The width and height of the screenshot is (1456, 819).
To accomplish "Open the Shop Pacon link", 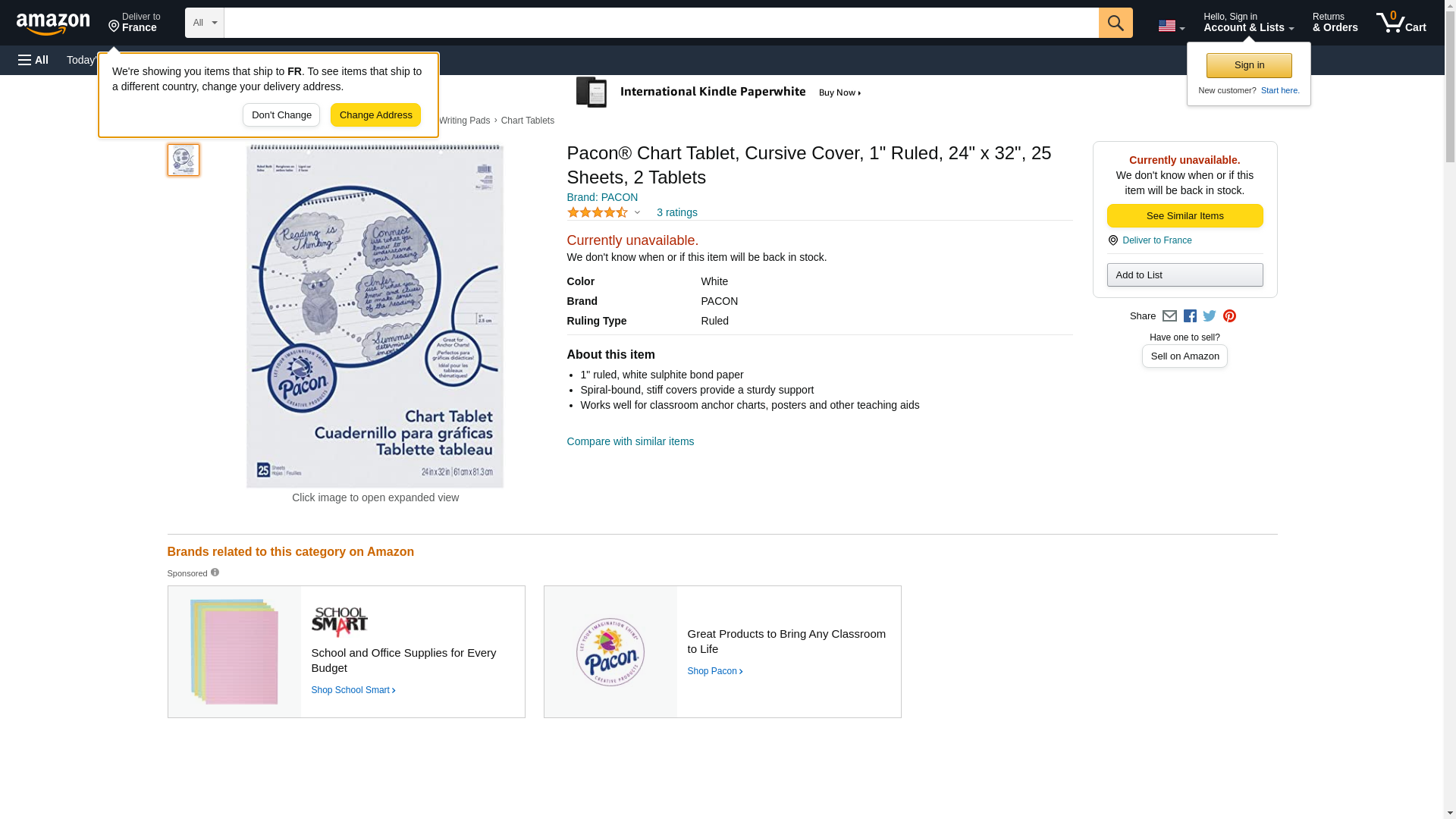I will (715, 671).
